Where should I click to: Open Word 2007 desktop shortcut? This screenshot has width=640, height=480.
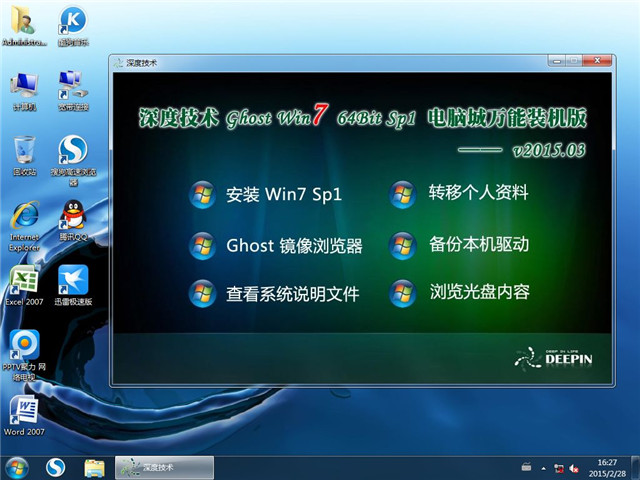(x=24, y=410)
